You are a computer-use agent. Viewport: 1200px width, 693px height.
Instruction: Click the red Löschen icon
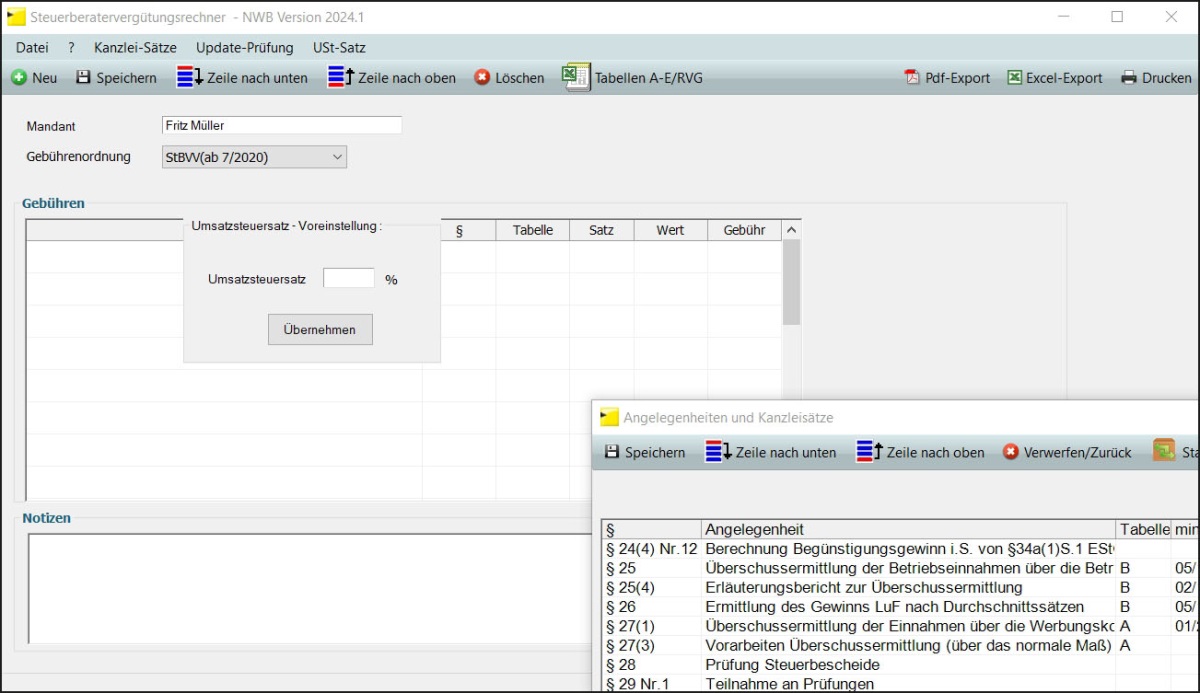pyautogui.click(x=482, y=78)
